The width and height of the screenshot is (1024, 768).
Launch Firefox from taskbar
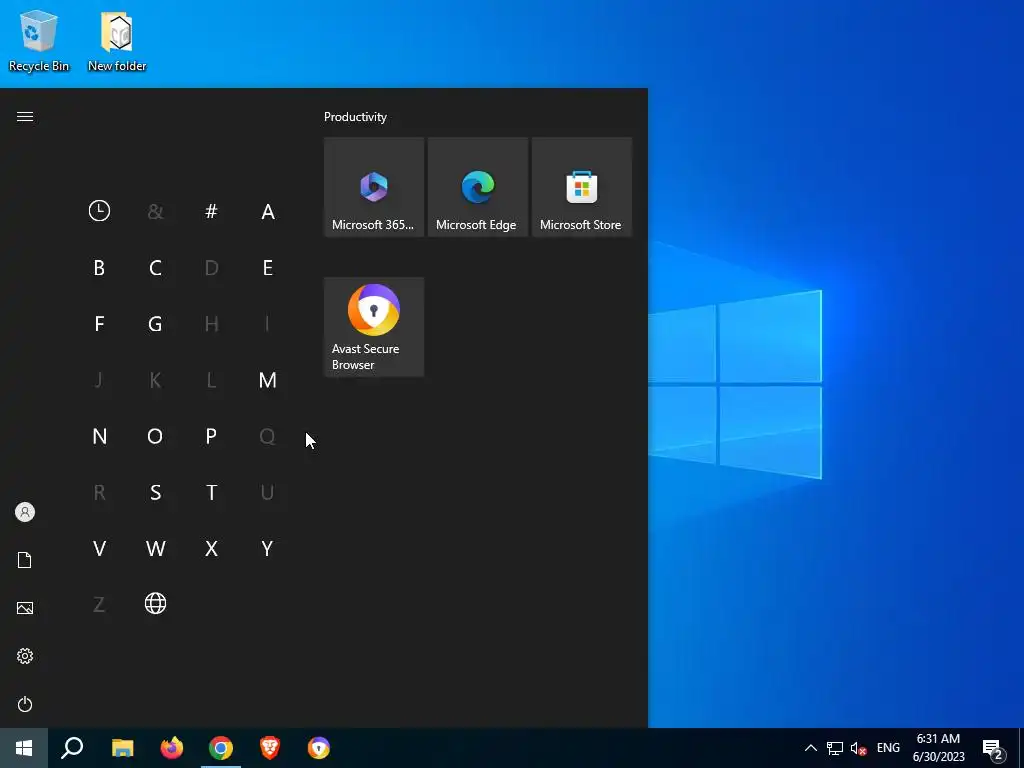point(172,748)
